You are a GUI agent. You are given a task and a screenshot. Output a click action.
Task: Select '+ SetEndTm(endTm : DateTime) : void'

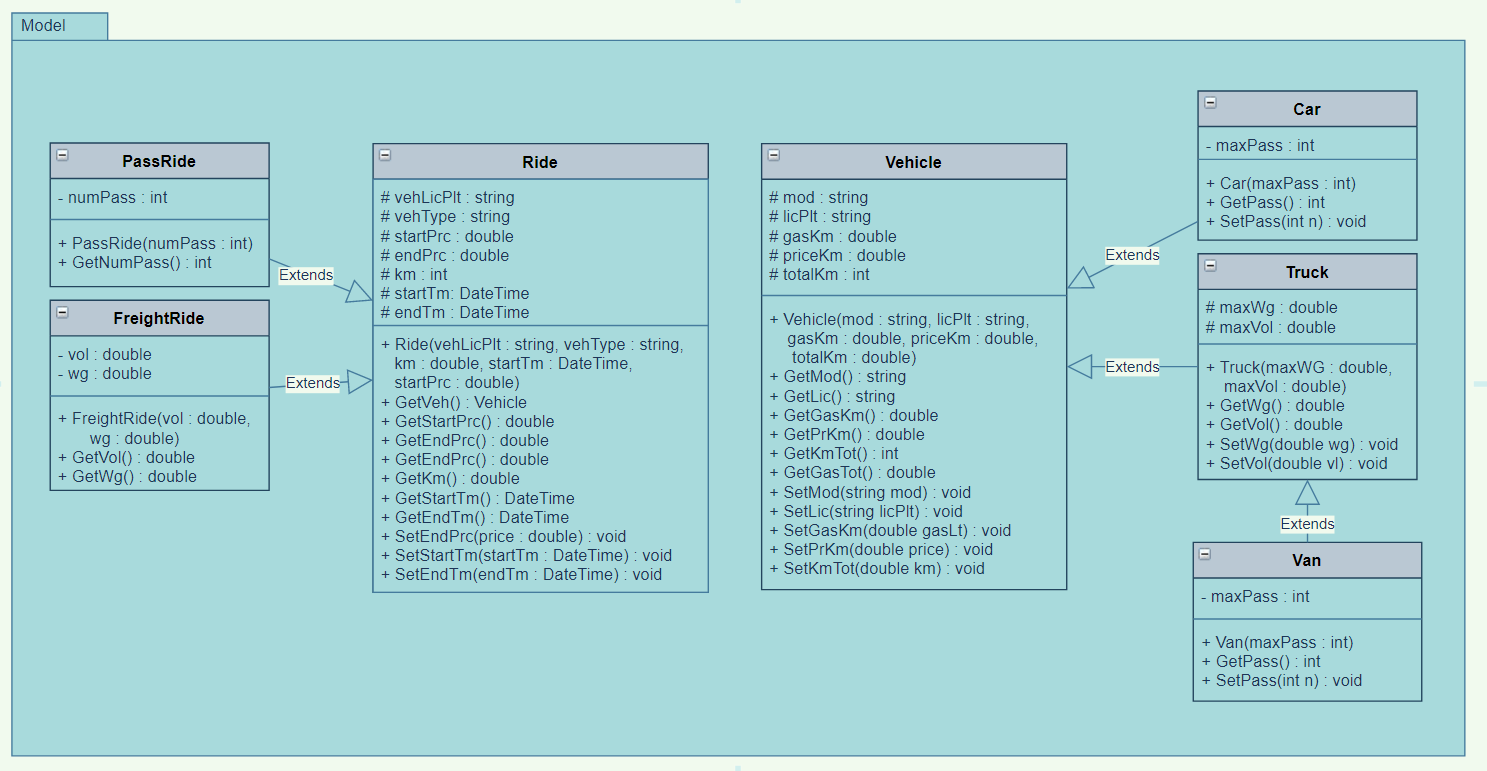click(x=521, y=574)
